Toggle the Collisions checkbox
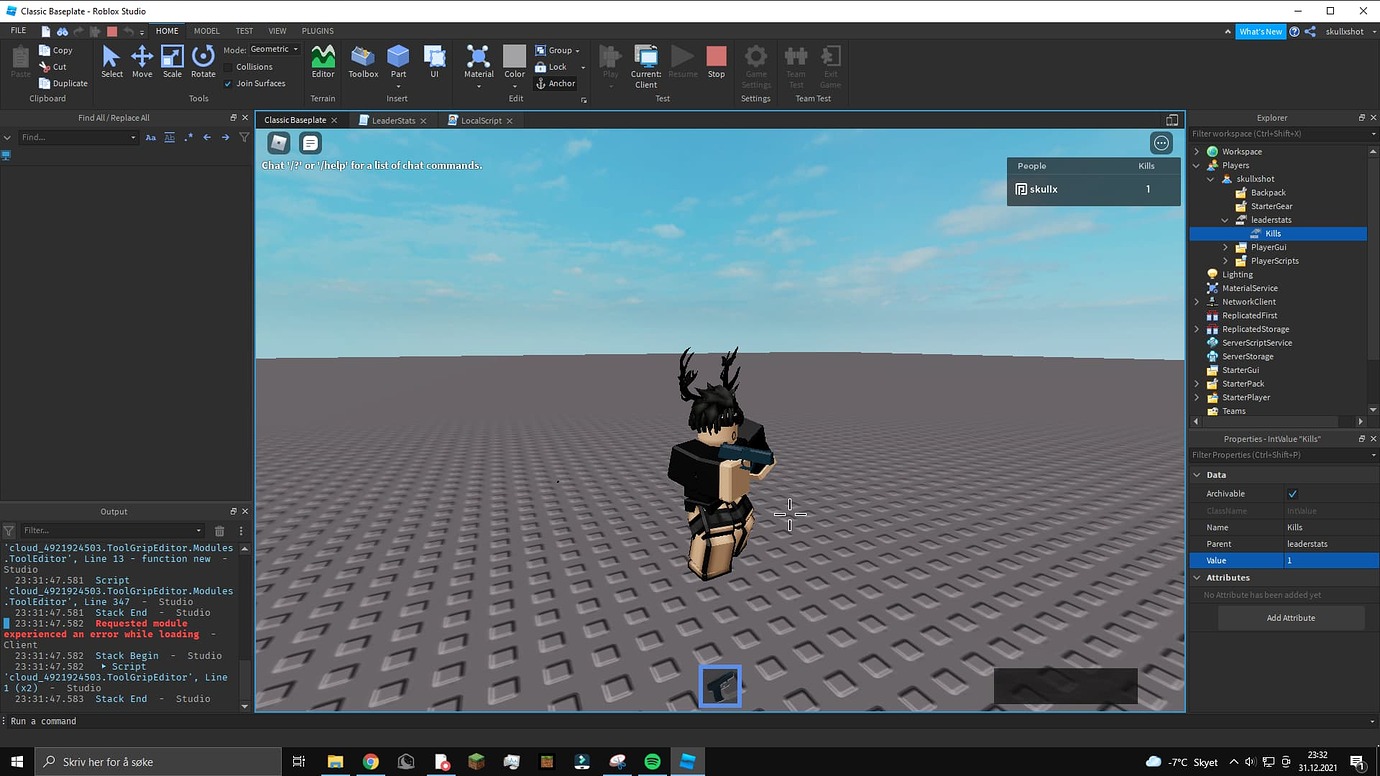 (x=228, y=67)
